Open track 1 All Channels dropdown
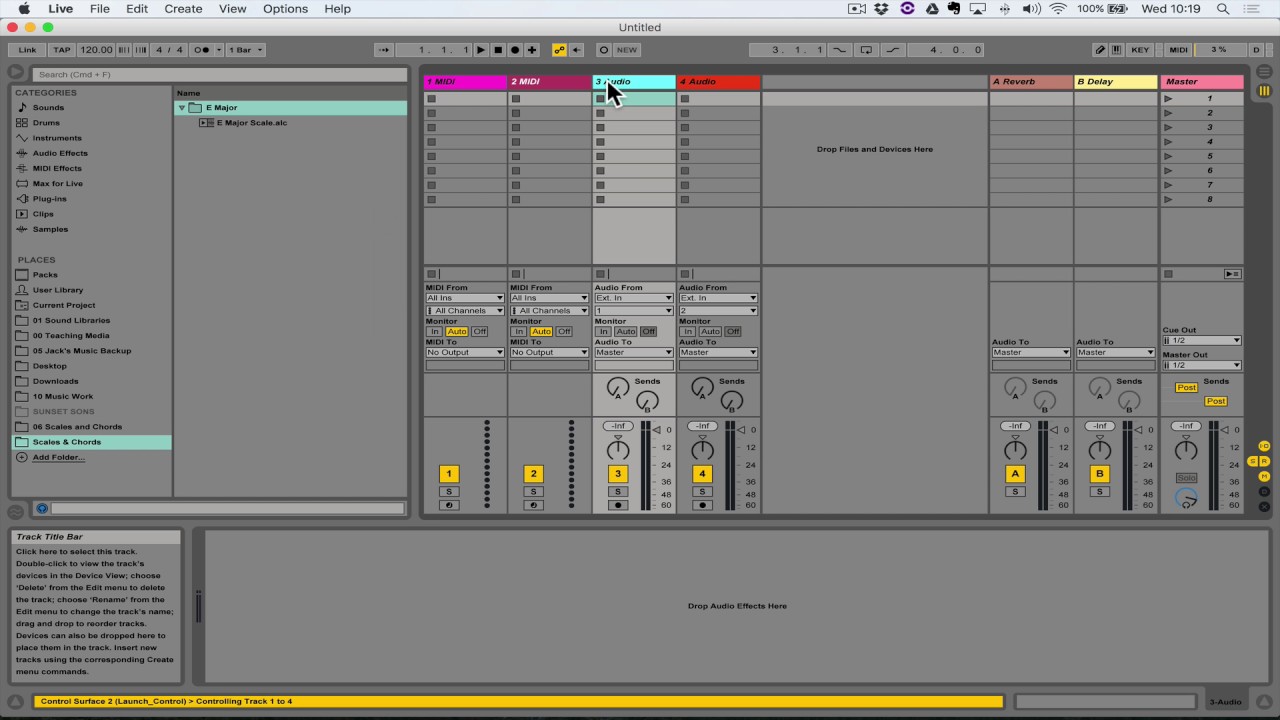 click(465, 311)
